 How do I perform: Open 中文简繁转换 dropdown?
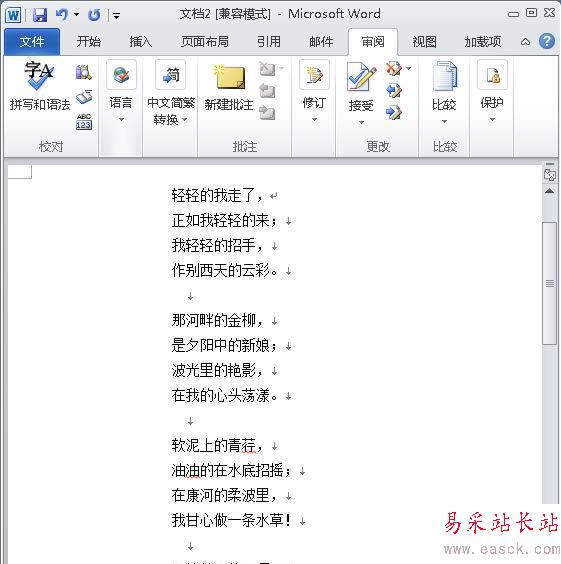coord(171,93)
